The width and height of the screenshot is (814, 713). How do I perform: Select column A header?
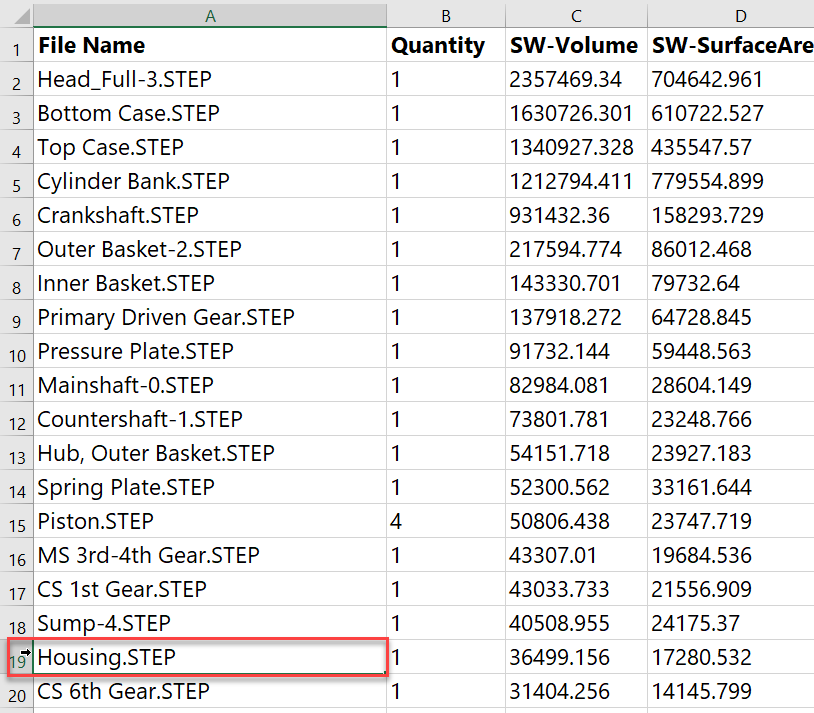(210, 16)
